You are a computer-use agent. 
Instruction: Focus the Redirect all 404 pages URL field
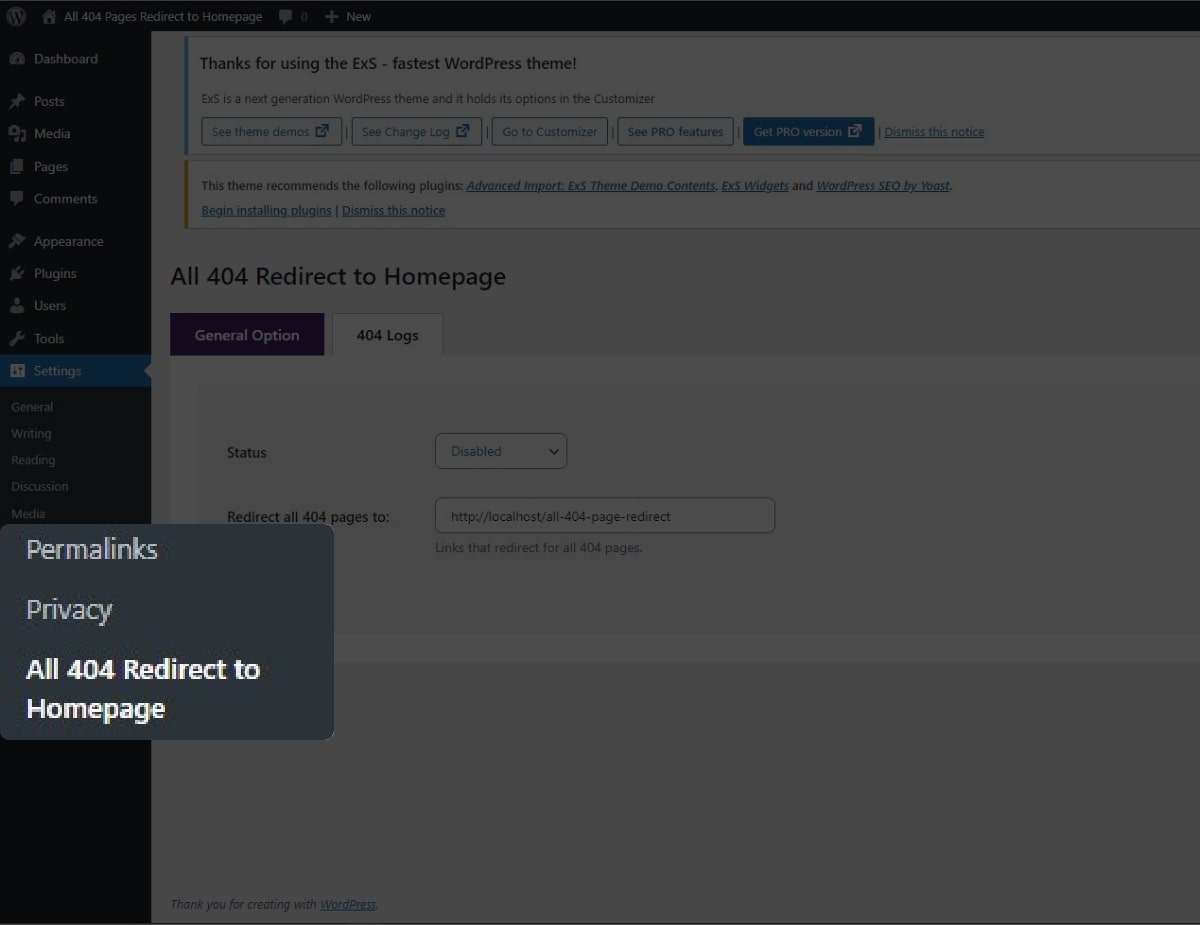point(605,516)
